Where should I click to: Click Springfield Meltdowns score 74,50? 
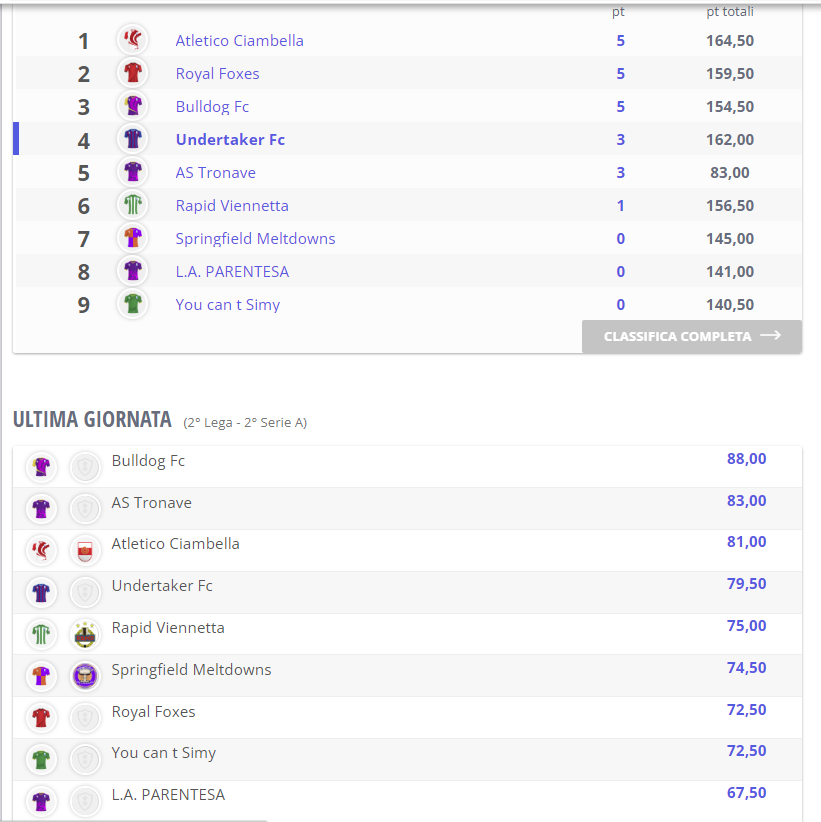(747, 667)
